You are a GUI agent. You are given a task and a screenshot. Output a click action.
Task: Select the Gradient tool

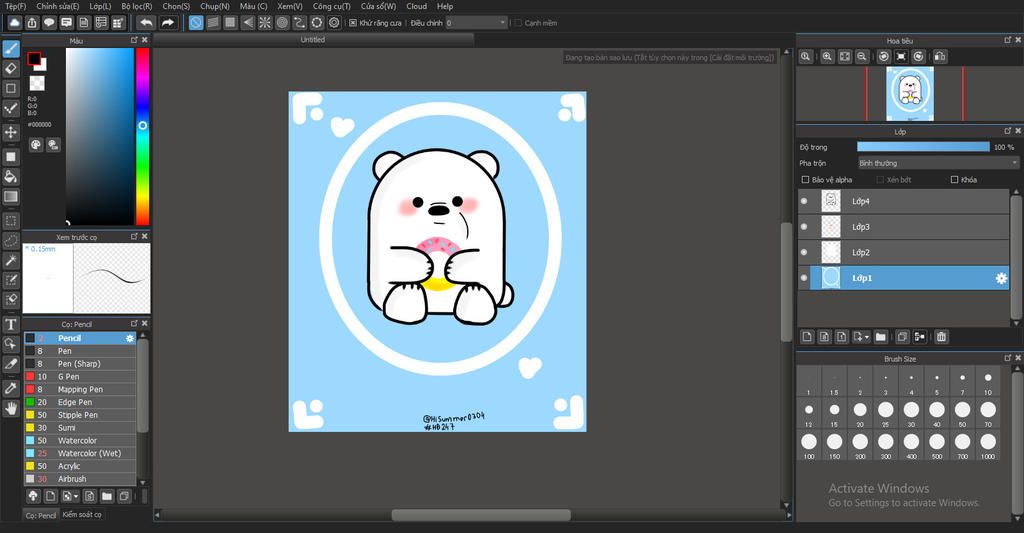coord(11,196)
